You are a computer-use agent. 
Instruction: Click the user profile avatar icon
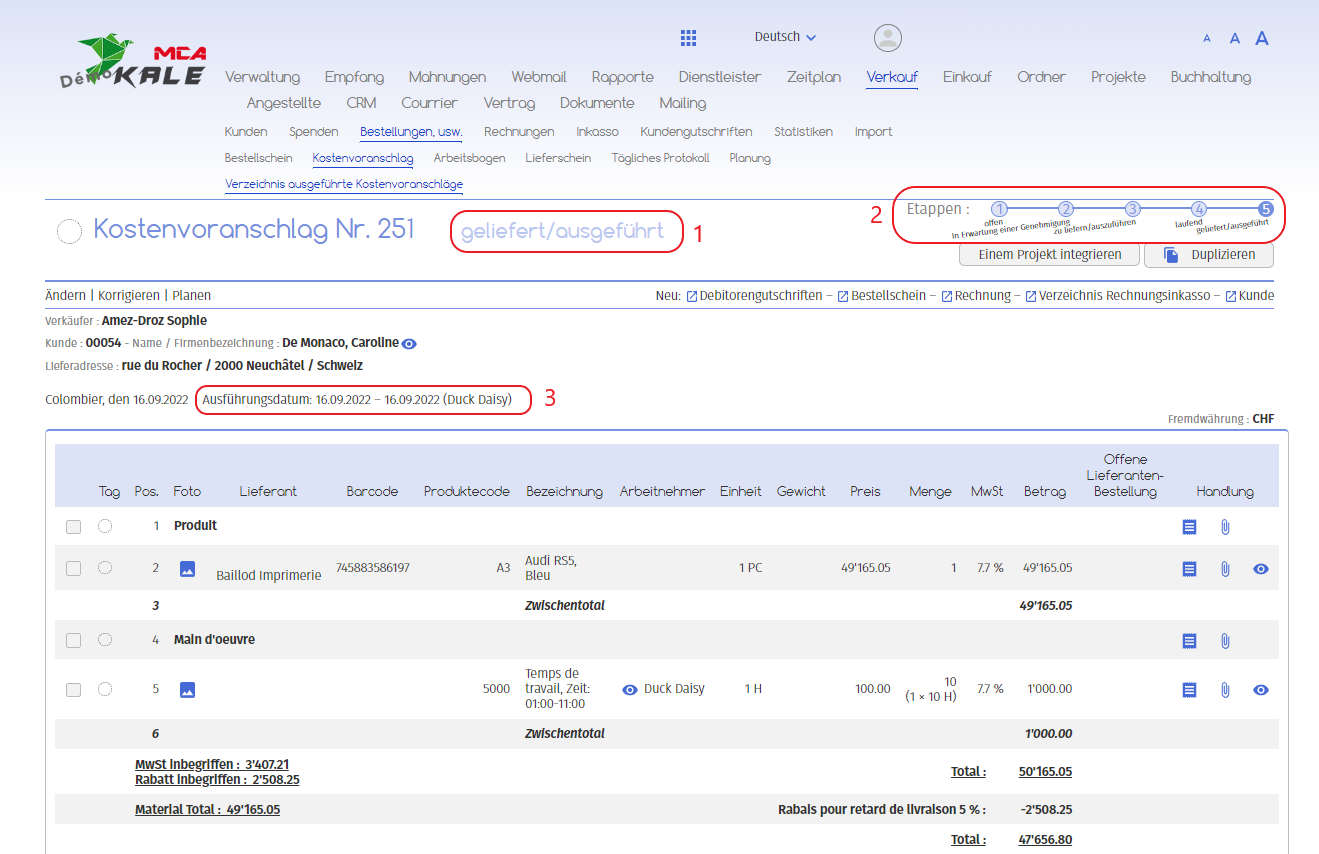click(887, 38)
